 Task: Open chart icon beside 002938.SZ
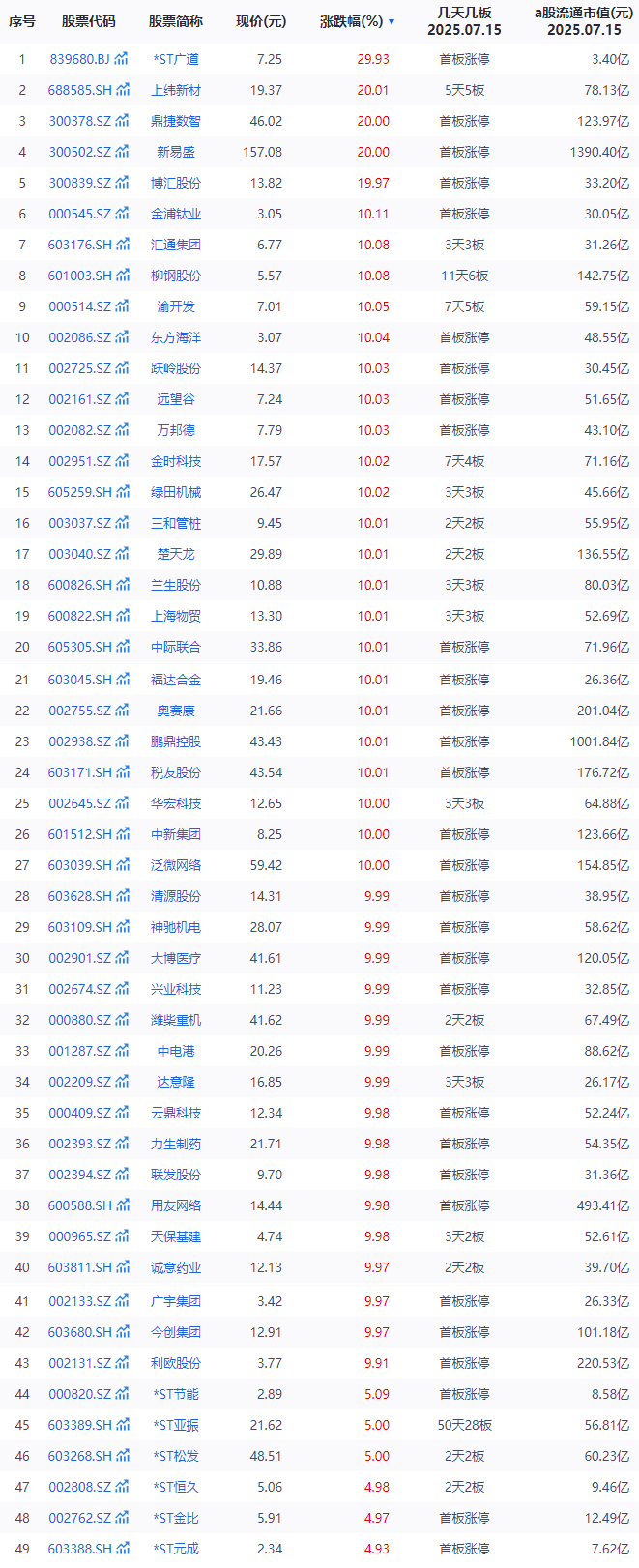[x=122, y=741]
